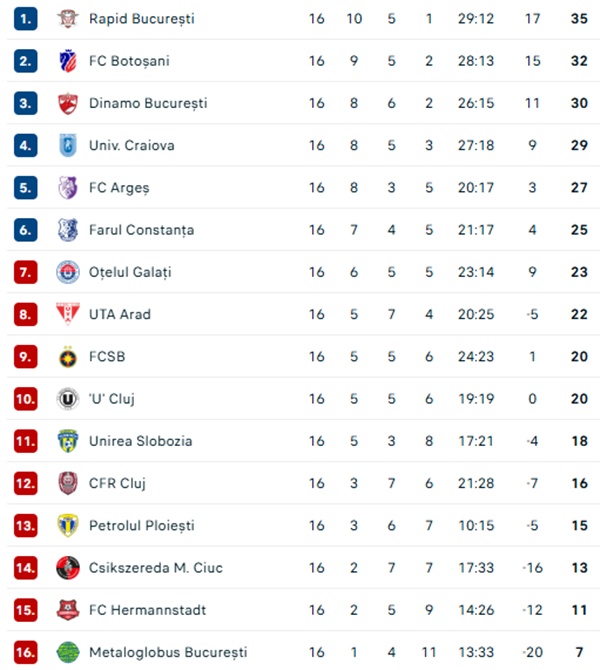The width and height of the screenshot is (600, 670).
Task: Click the 'U' Cluj crest icon
Action: tap(68, 399)
